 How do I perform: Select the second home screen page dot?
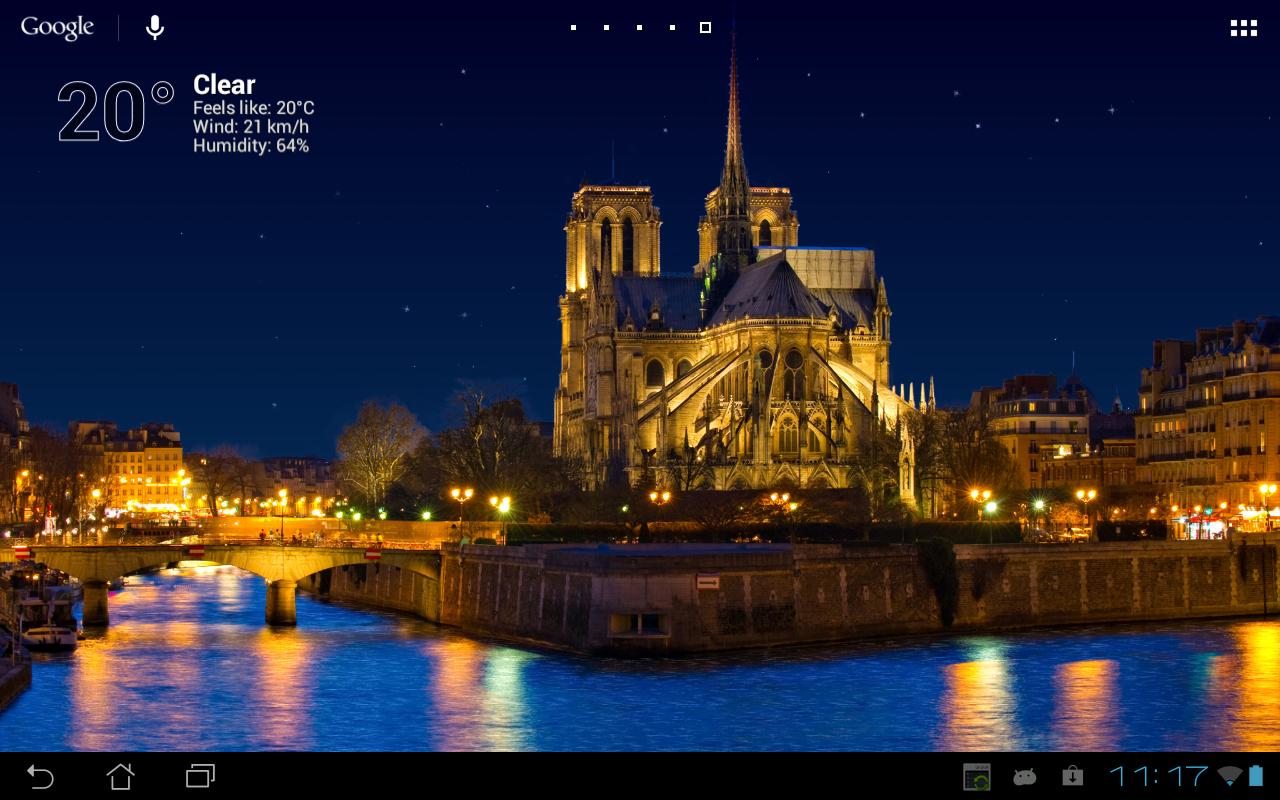[x=606, y=28]
